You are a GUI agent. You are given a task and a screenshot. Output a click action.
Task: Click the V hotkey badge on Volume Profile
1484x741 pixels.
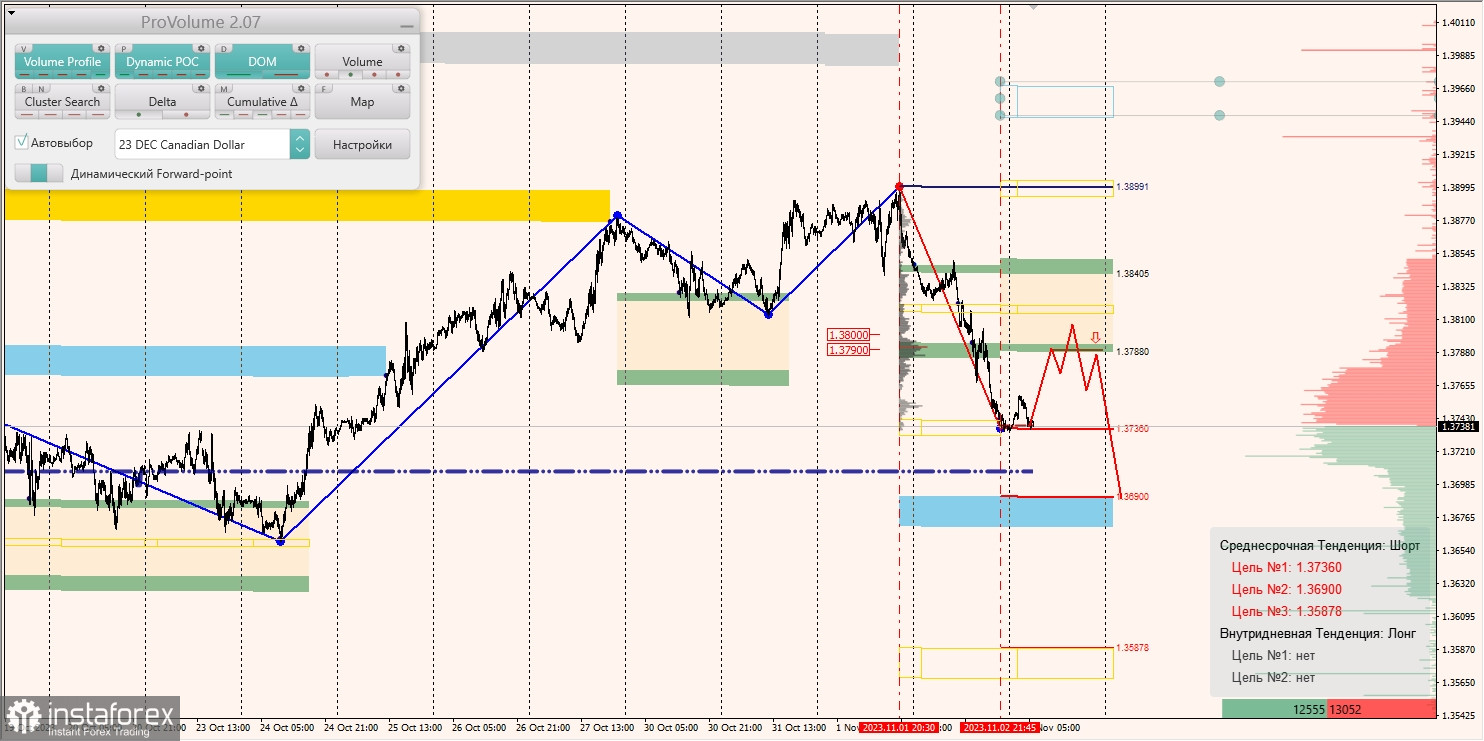click(24, 48)
